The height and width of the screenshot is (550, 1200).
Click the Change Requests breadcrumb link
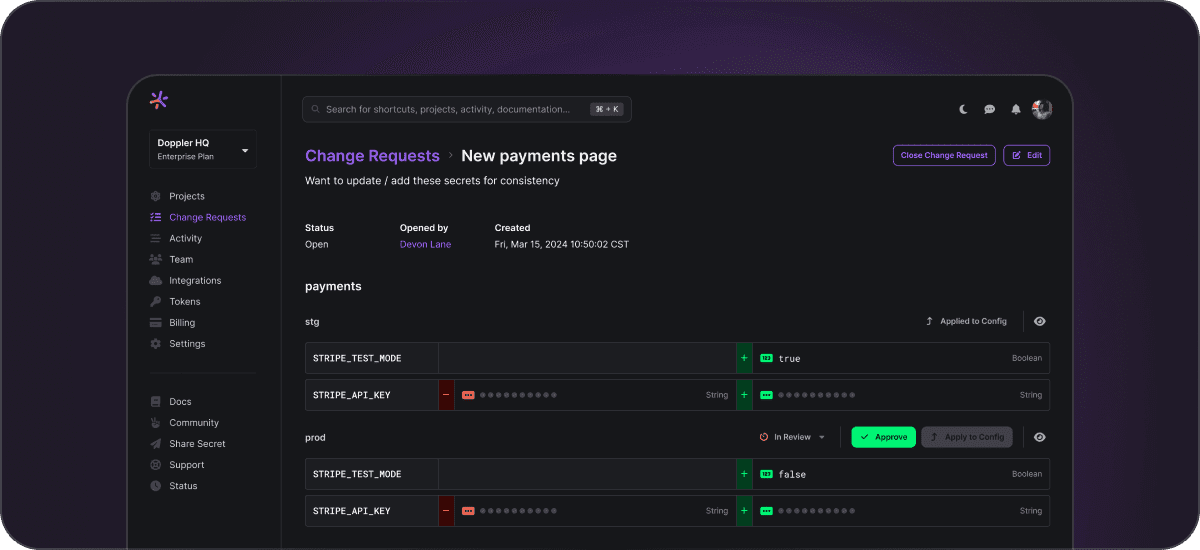click(x=372, y=156)
